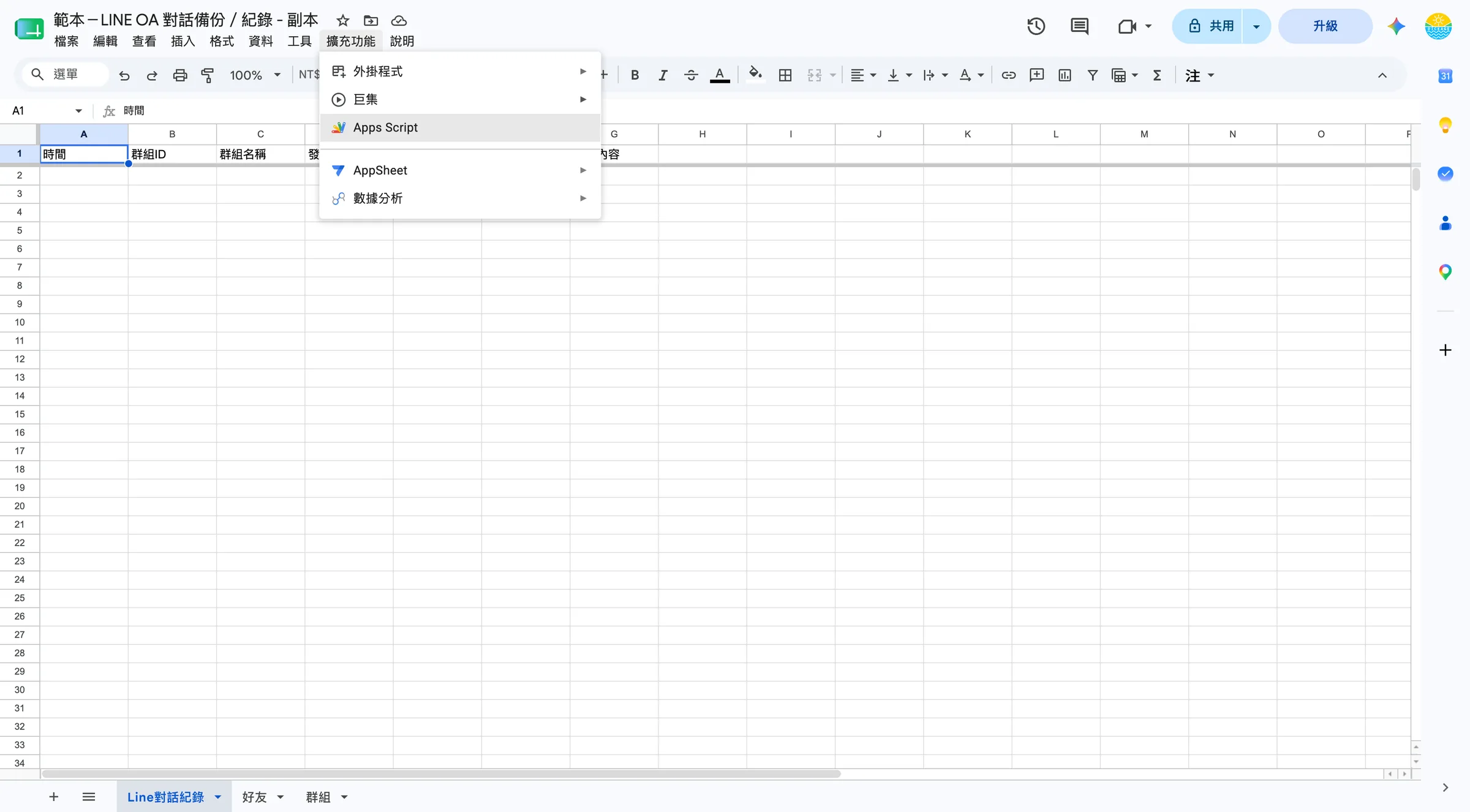Switch to the 好友 sheet tab
The height and width of the screenshot is (812, 1470).
tap(254, 797)
